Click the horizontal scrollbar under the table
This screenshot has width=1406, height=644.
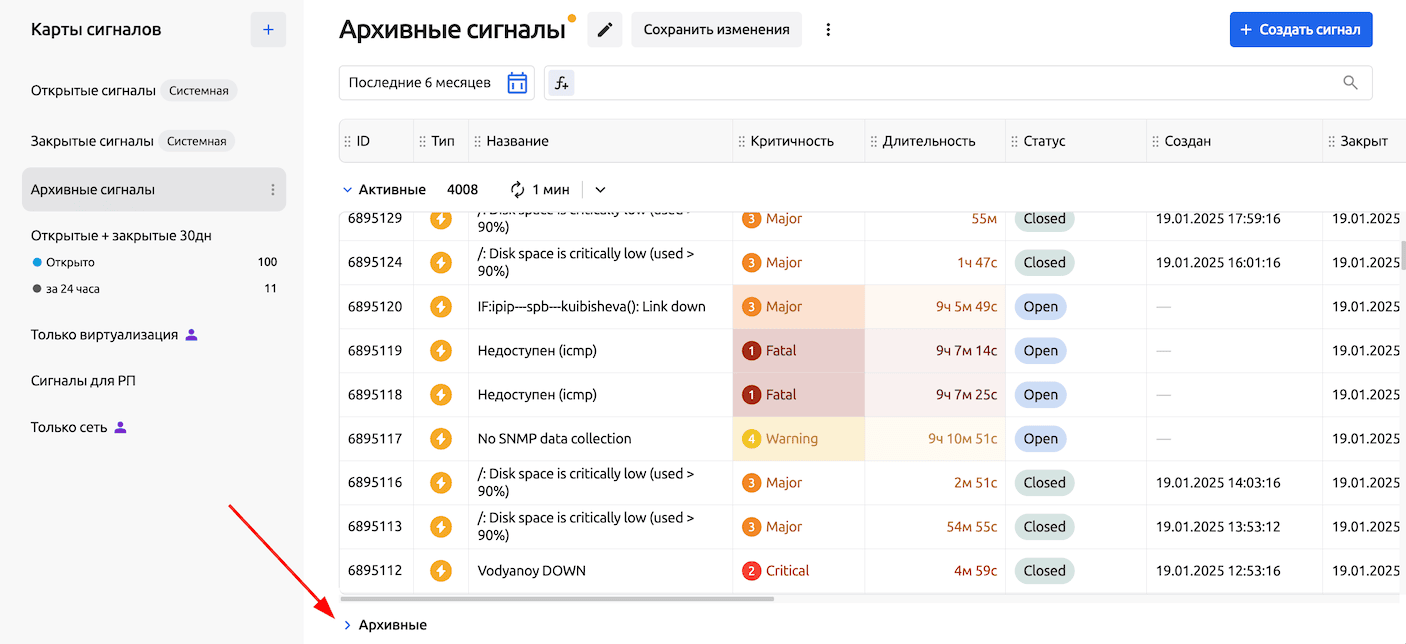click(x=557, y=599)
